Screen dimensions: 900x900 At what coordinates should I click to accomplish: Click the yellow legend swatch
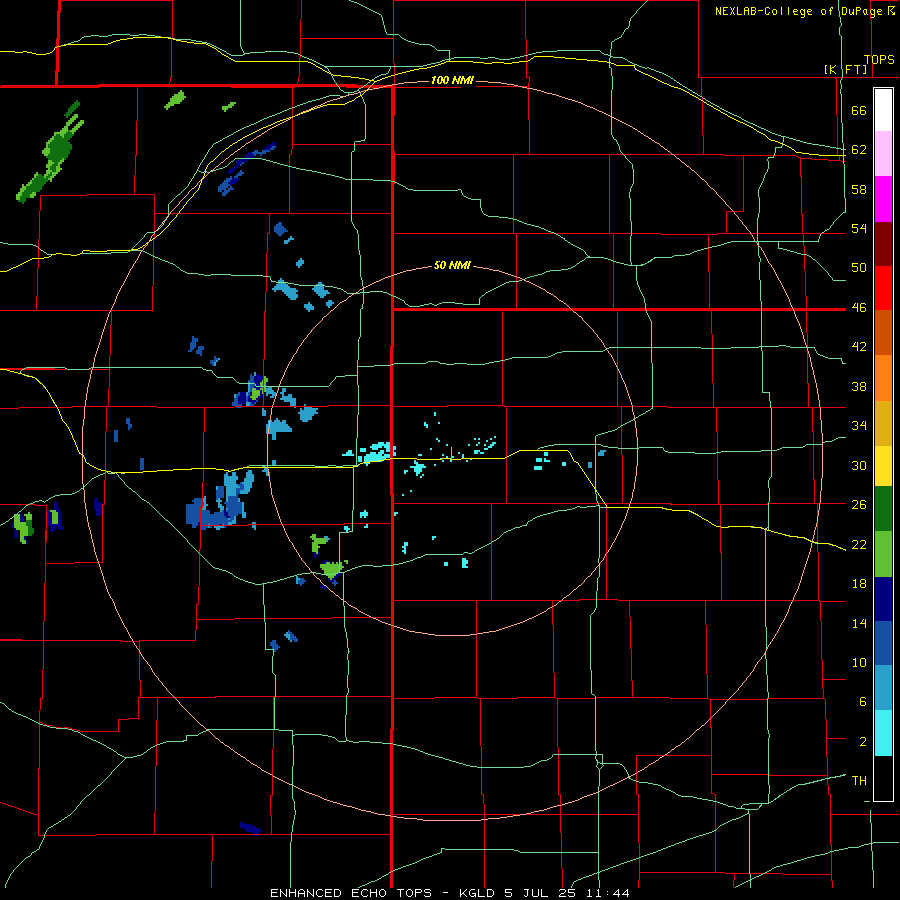tap(883, 466)
